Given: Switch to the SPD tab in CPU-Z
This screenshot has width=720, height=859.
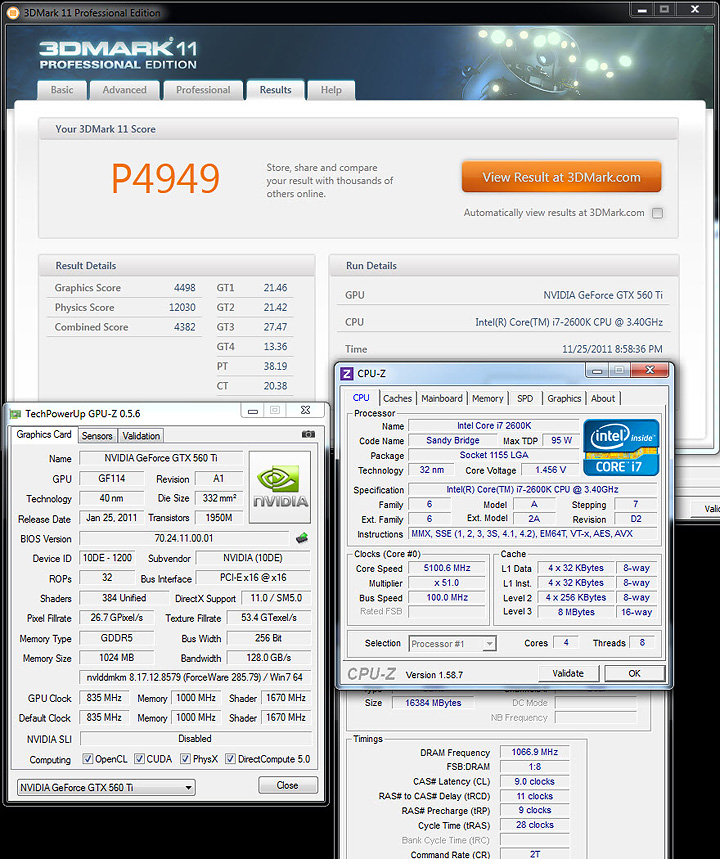Looking at the screenshot, I should pos(525,398).
